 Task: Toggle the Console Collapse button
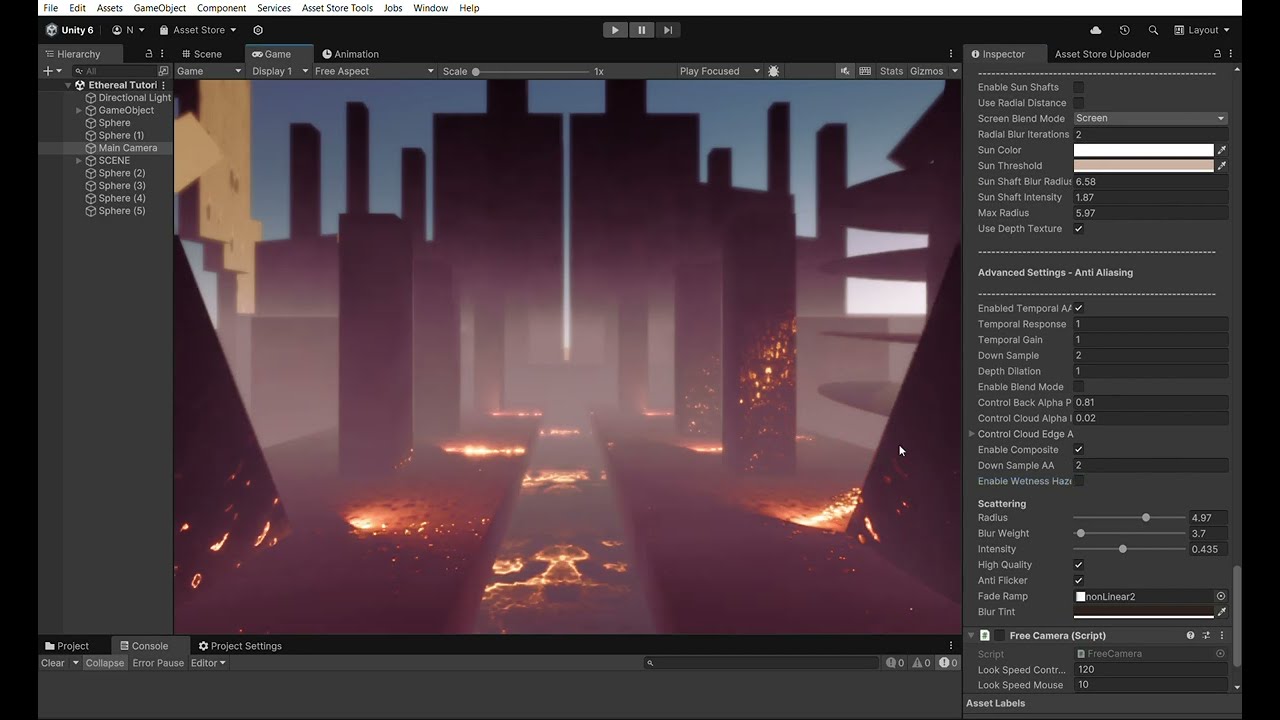tap(105, 663)
